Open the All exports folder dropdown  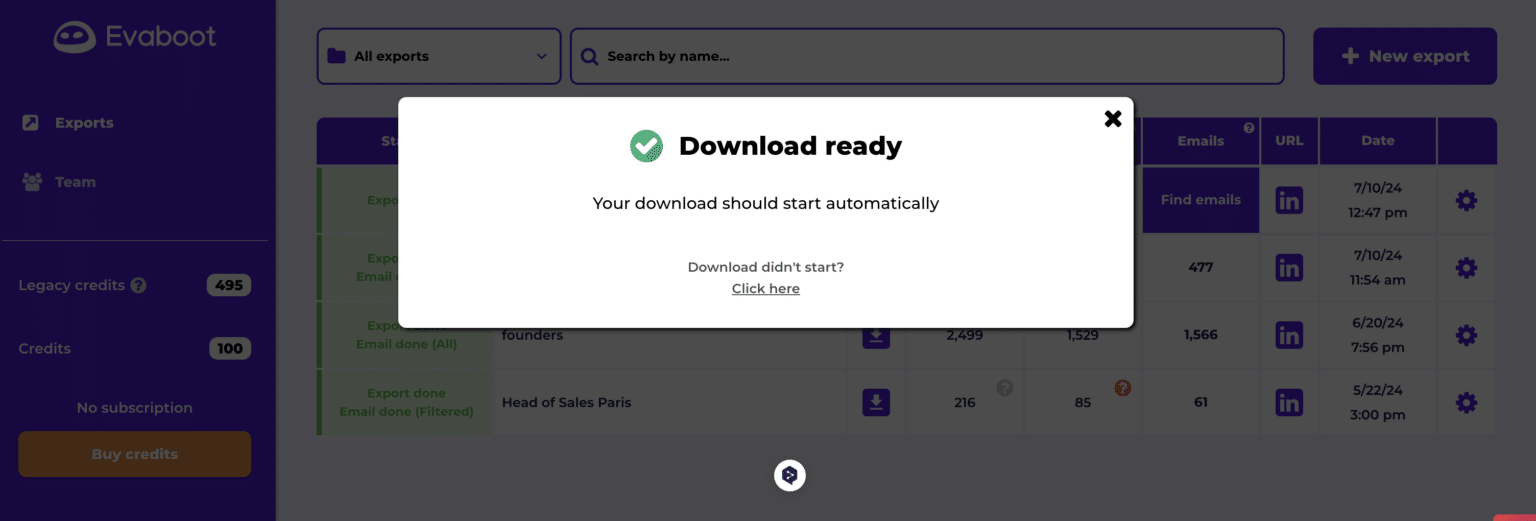click(438, 56)
